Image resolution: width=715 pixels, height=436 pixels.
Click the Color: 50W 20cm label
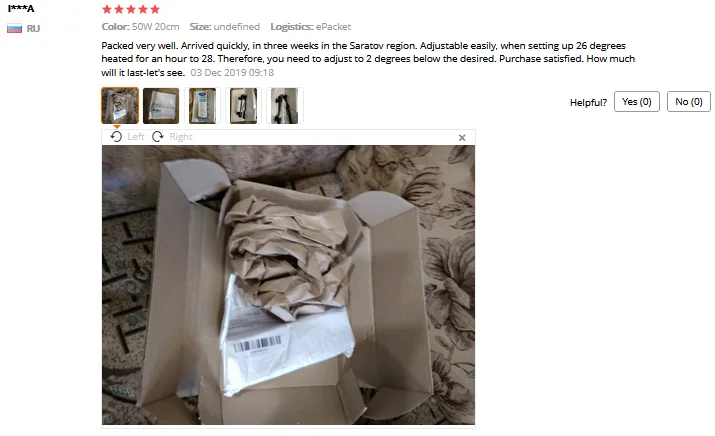140,27
